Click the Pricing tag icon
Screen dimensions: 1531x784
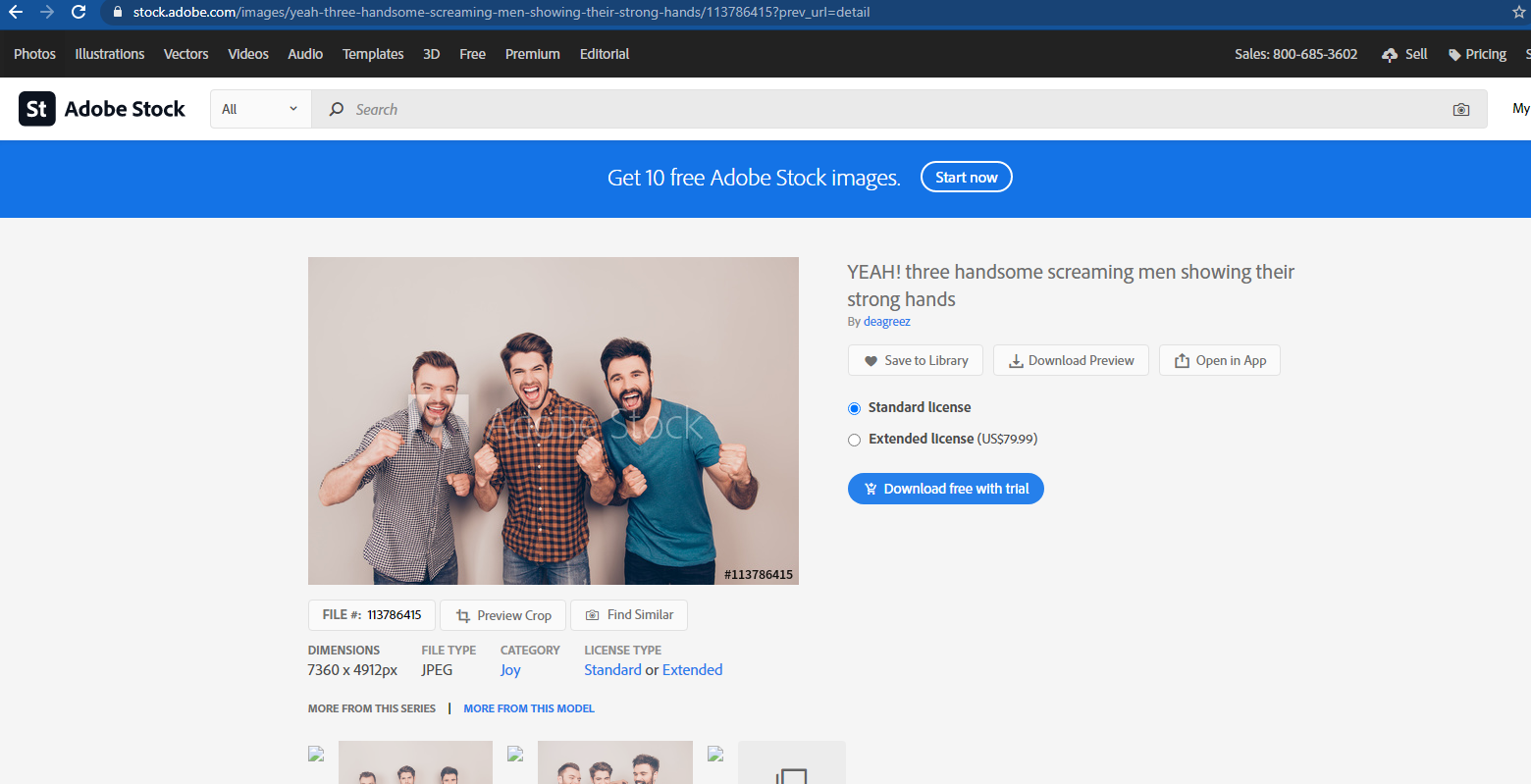(x=1454, y=55)
